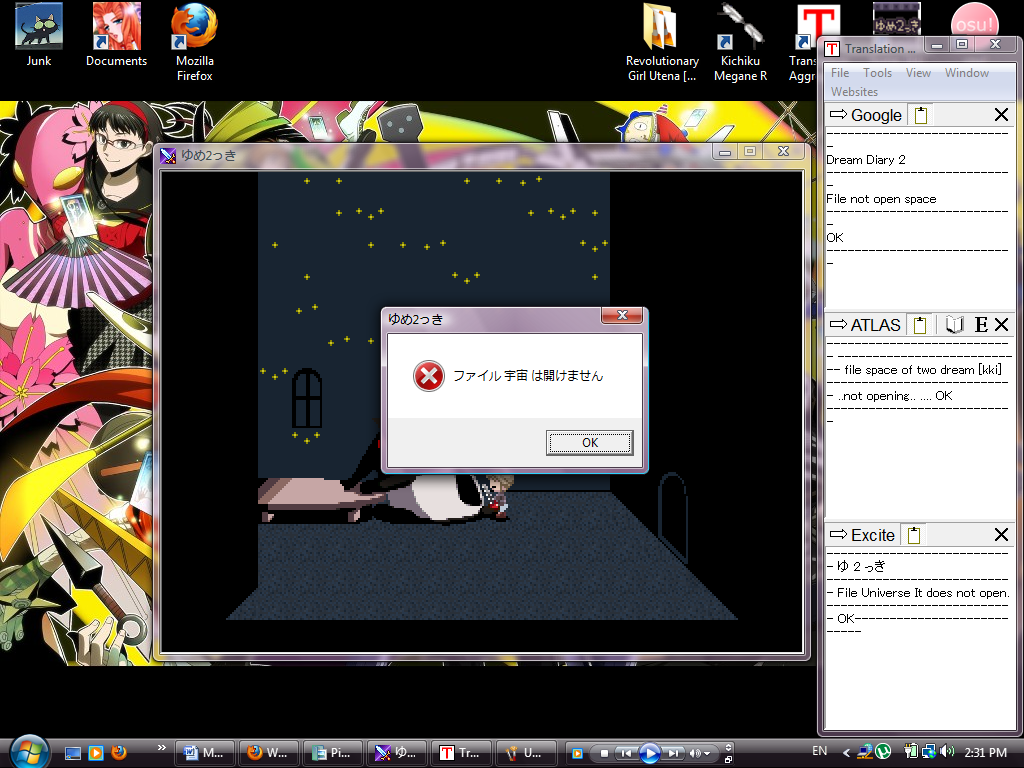Close the Google translation panel
Viewport: 1024px width, 768px height.
tap(1000, 115)
